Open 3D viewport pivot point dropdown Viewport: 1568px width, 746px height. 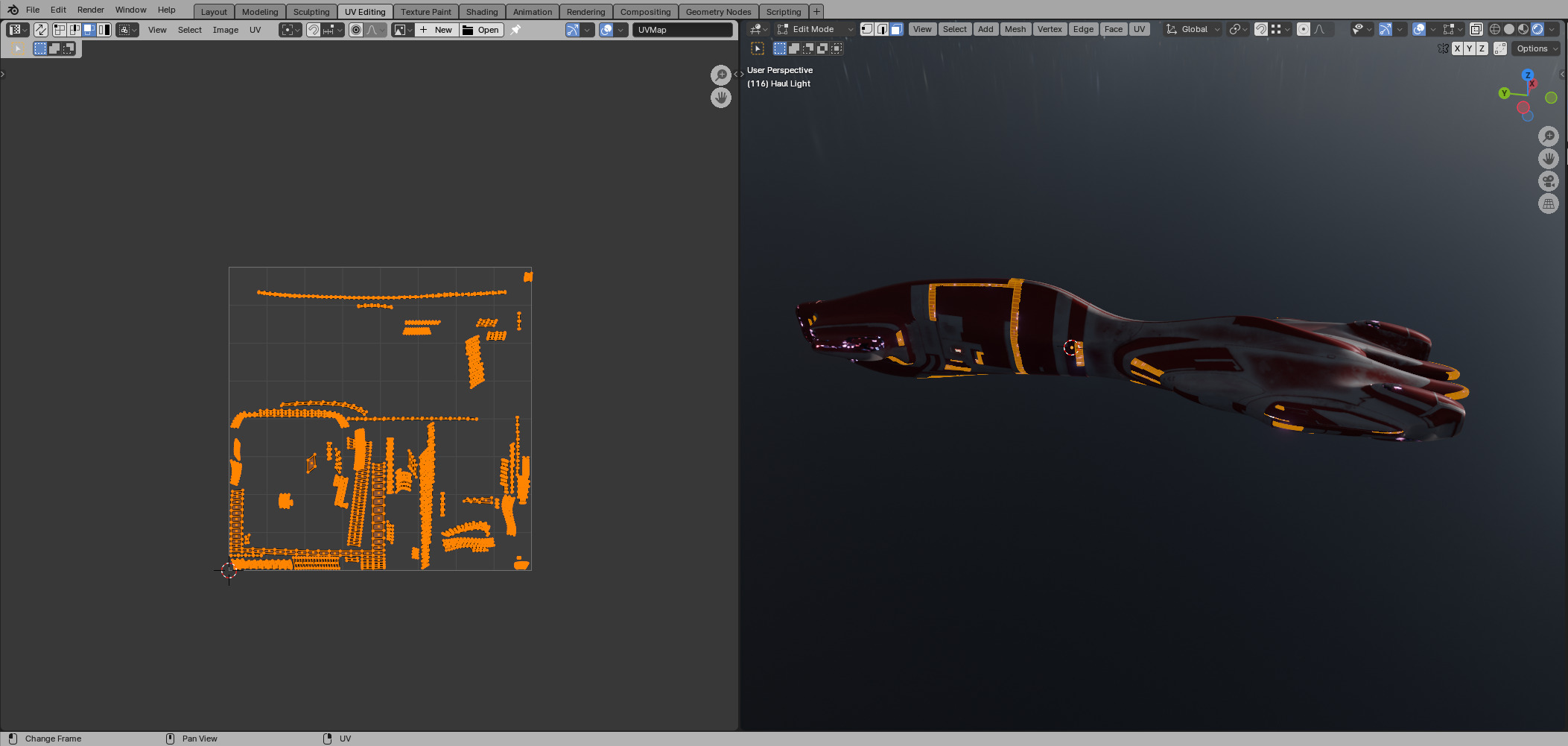click(1238, 29)
